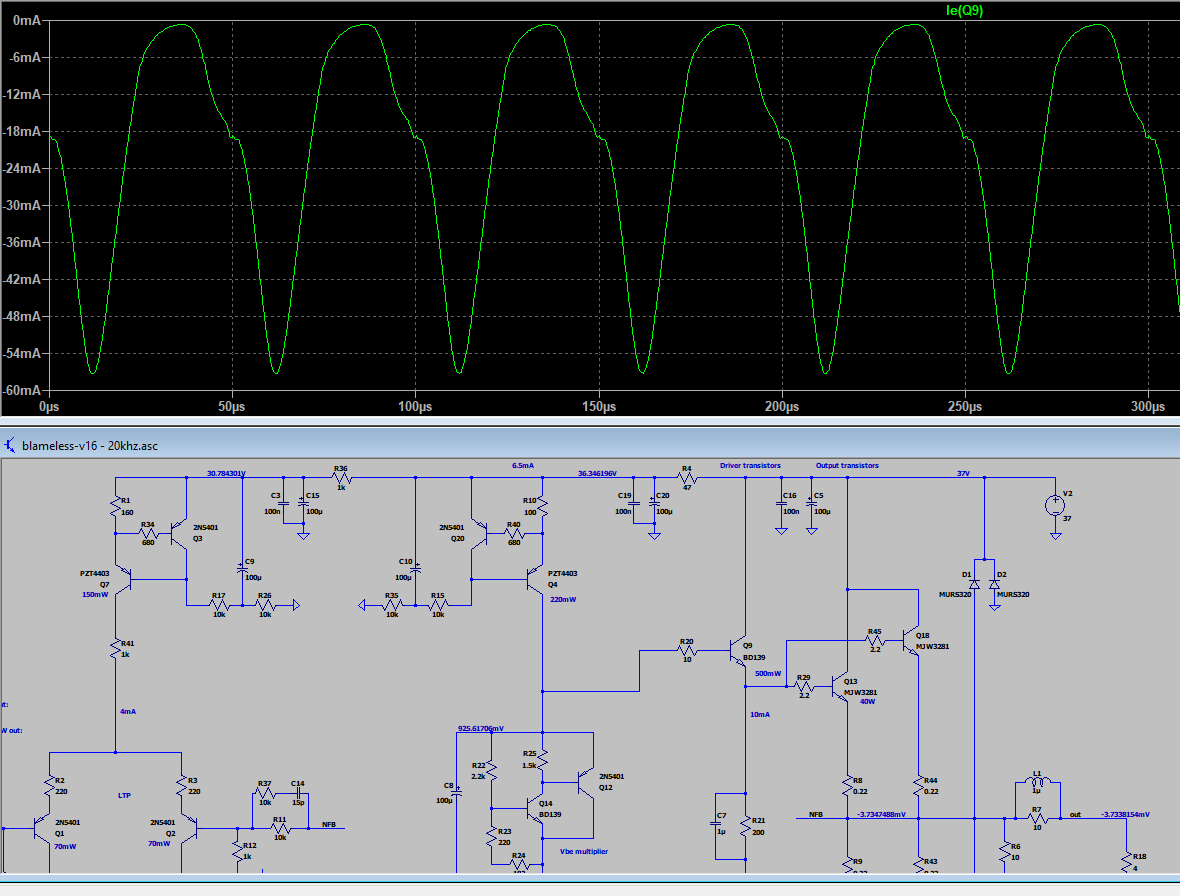Click the -3.7347488mV NFB voltage readout
The height and width of the screenshot is (896, 1180).
881,815
